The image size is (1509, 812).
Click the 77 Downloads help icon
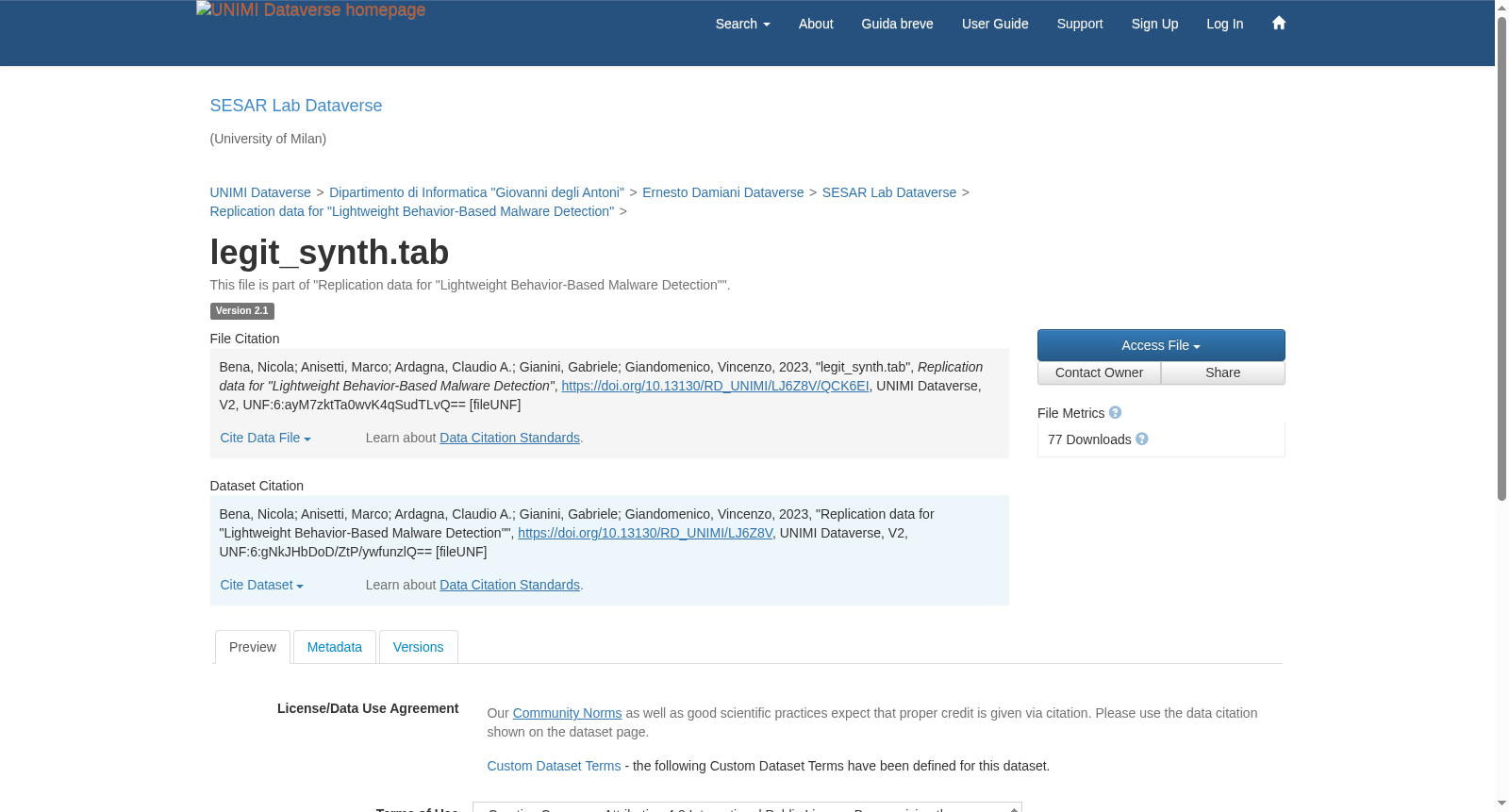point(1141,439)
